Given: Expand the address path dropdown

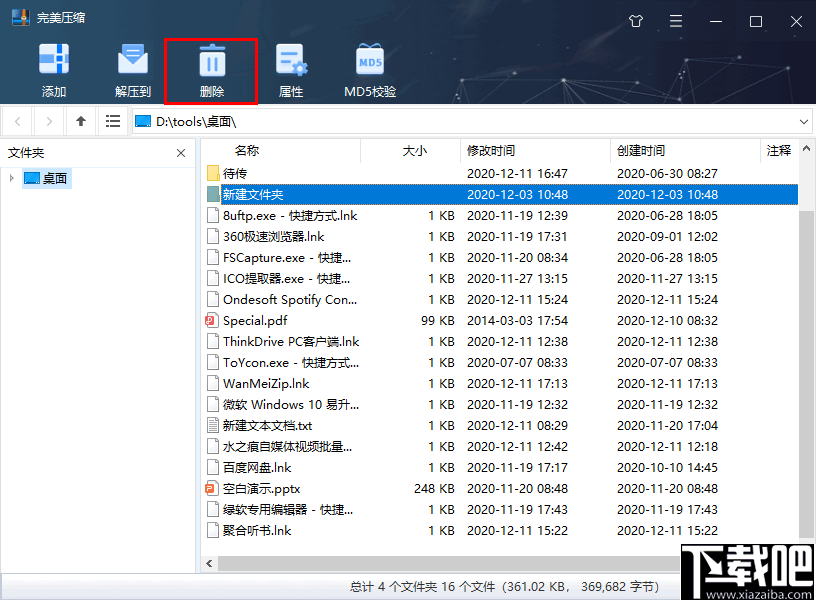Looking at the screenshot, I should tap(804, 122).
